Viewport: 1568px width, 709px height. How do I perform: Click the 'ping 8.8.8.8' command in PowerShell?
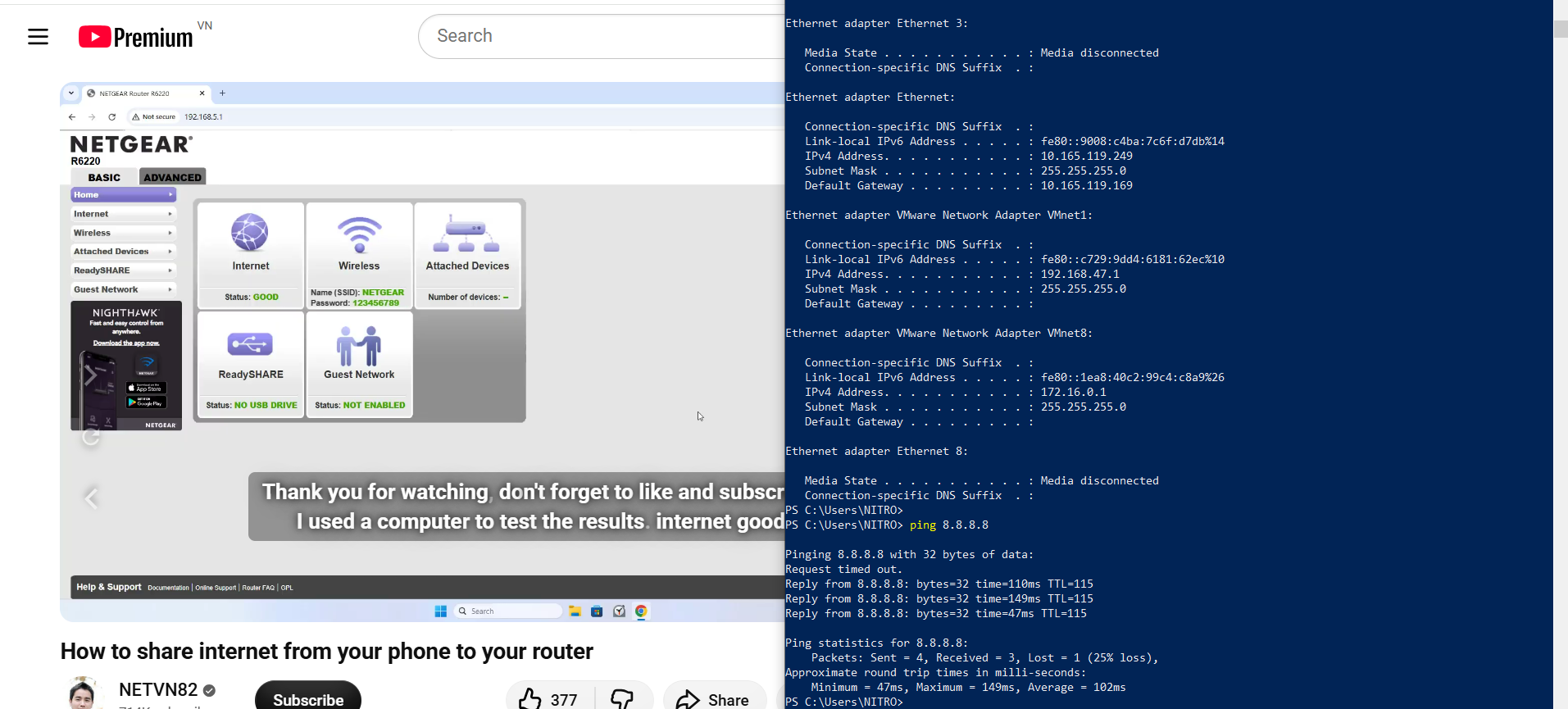949,525
